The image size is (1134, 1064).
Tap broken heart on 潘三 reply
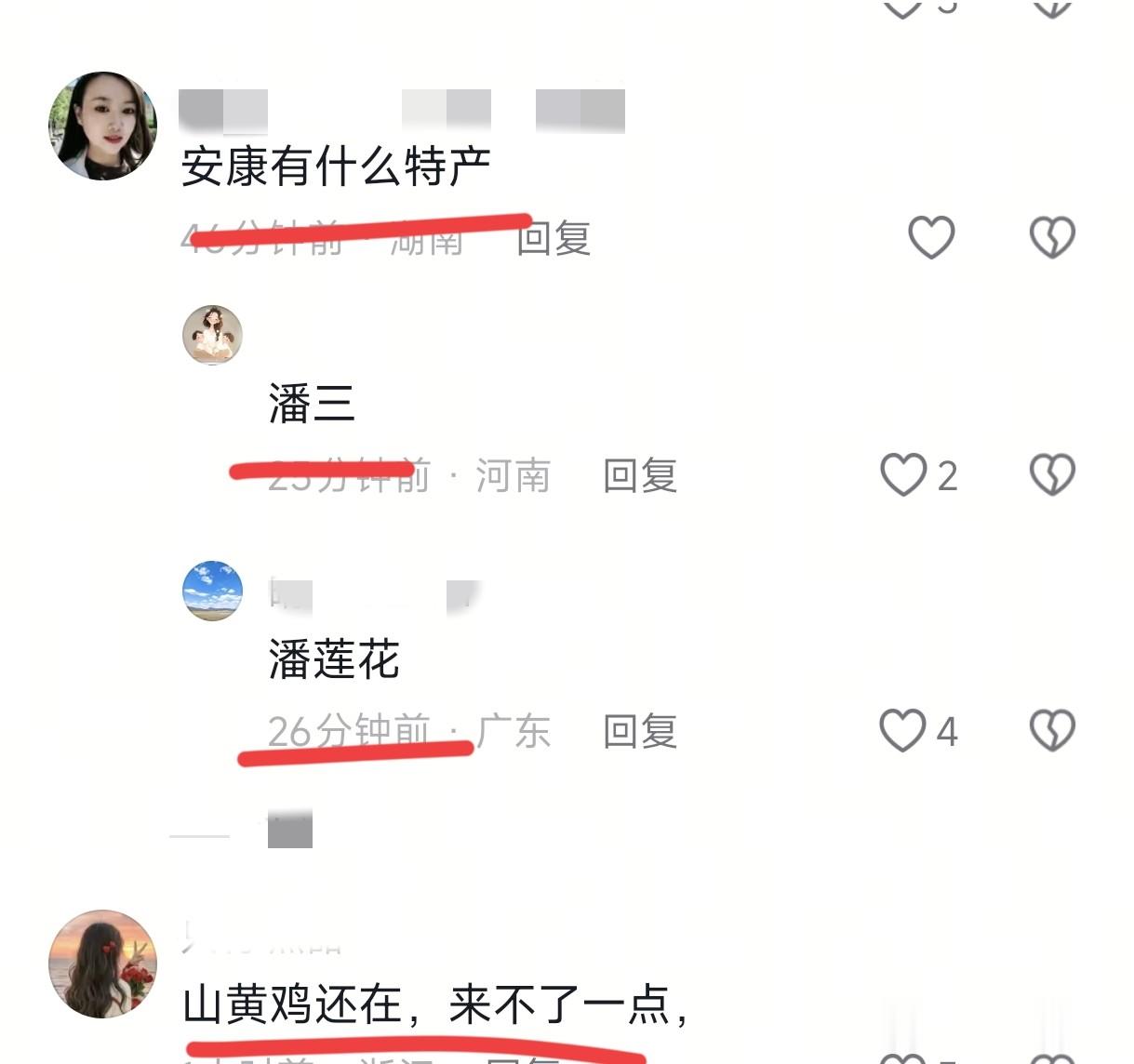click(x=1052, y=474)
